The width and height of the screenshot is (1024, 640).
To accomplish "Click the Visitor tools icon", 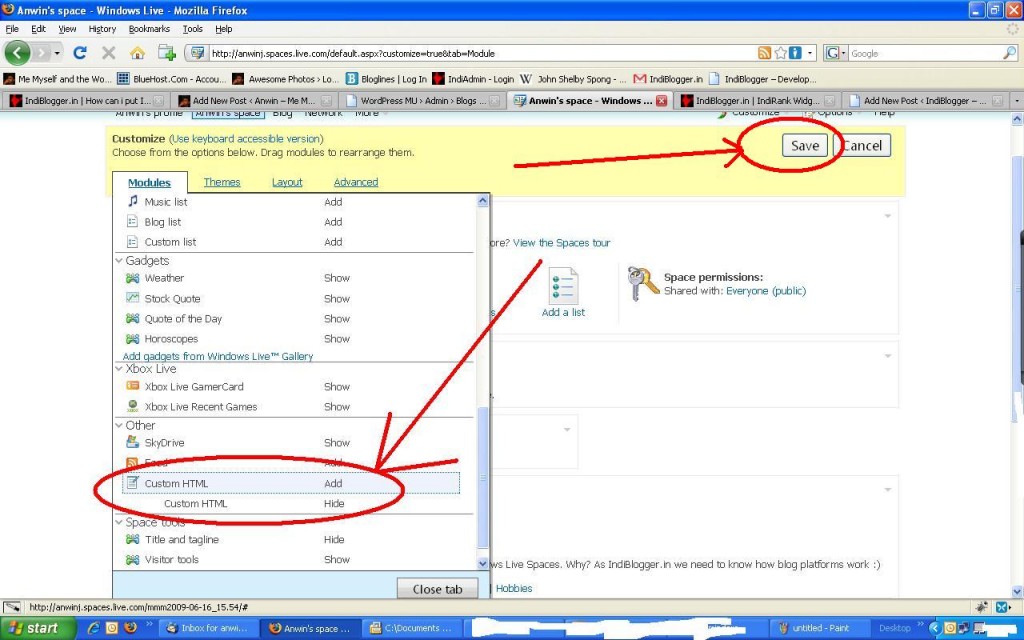I will (x=133, y=560).
